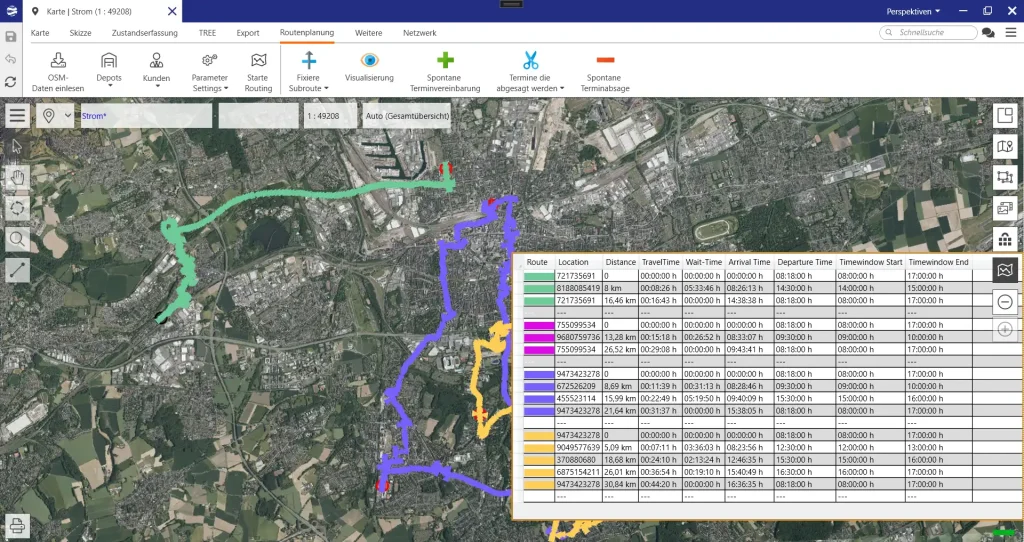The image size is (1024, 542).
Task: Select the magnifier zoom tool
Action: [18, 239]
